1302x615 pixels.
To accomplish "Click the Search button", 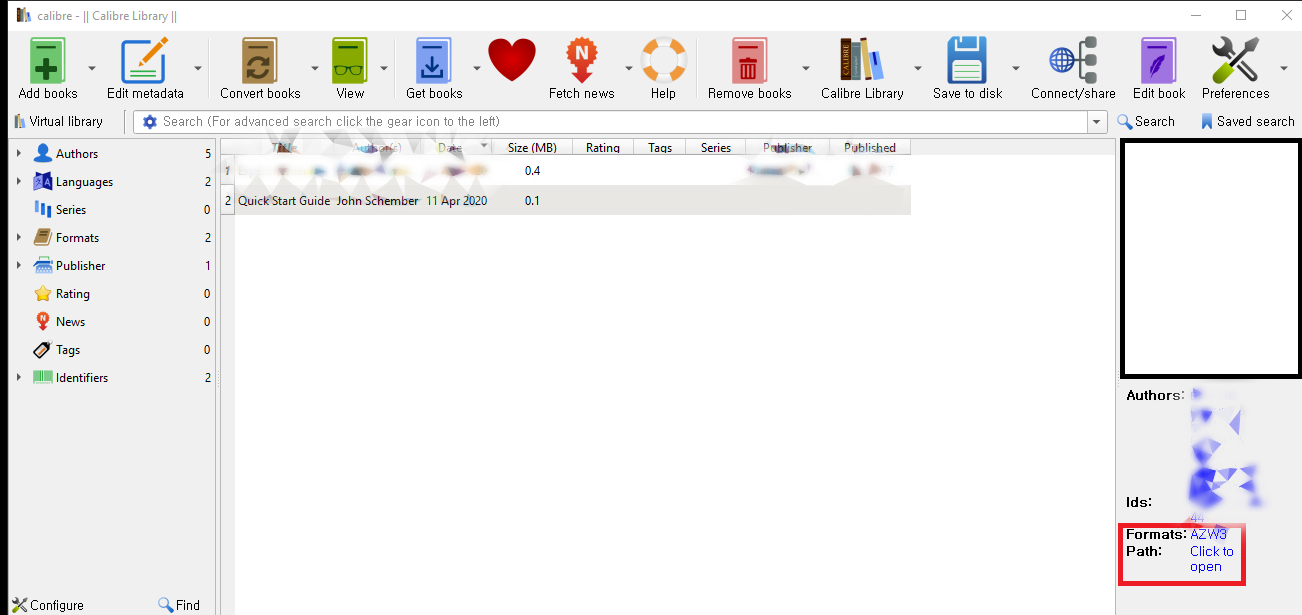I will coord(1146,122).
